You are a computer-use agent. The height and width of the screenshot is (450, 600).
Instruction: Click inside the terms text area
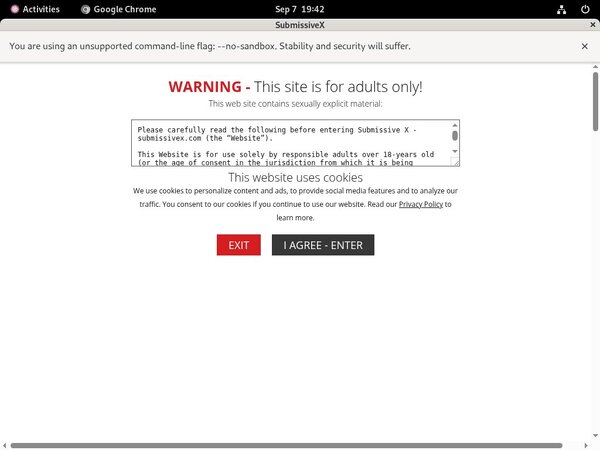coord(290,142)
